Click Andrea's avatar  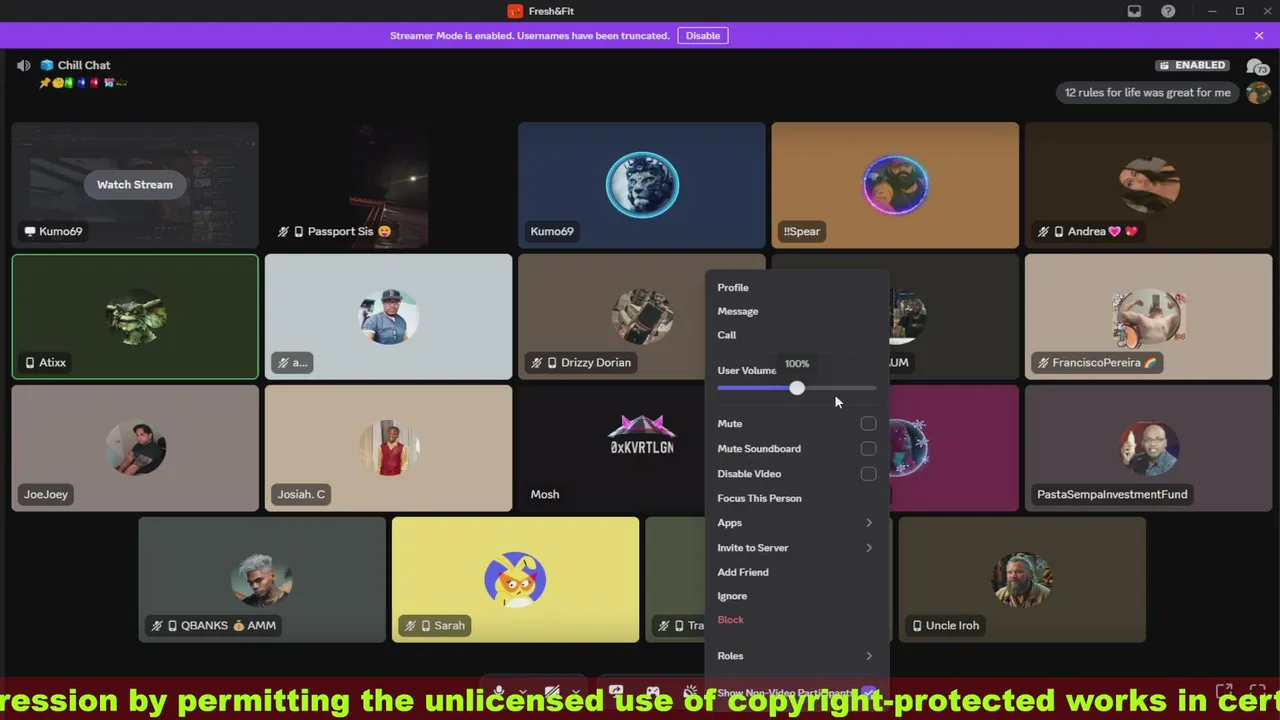1149,185
